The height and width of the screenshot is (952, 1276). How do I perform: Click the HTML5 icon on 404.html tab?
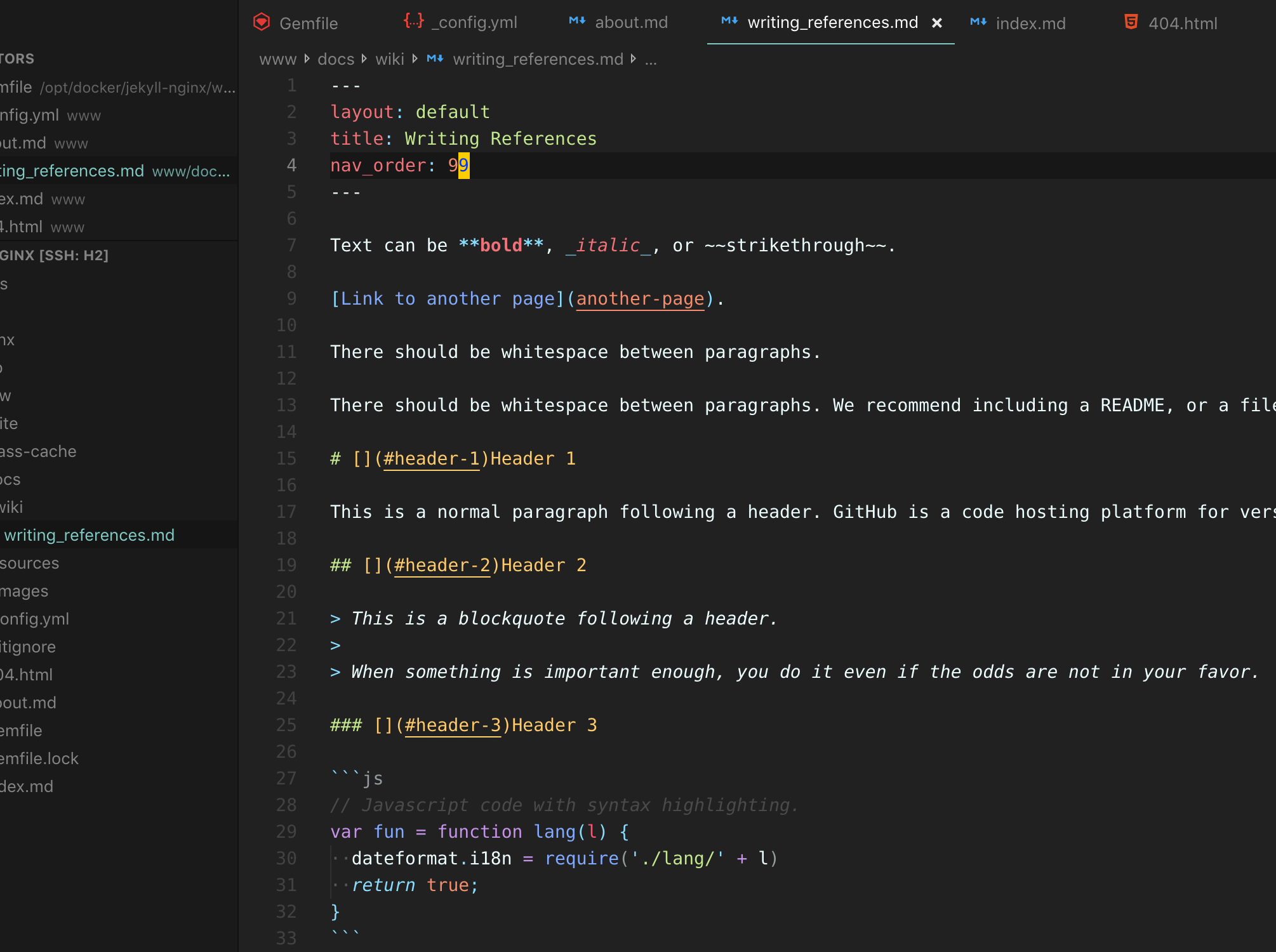(x=1131, y=22)
